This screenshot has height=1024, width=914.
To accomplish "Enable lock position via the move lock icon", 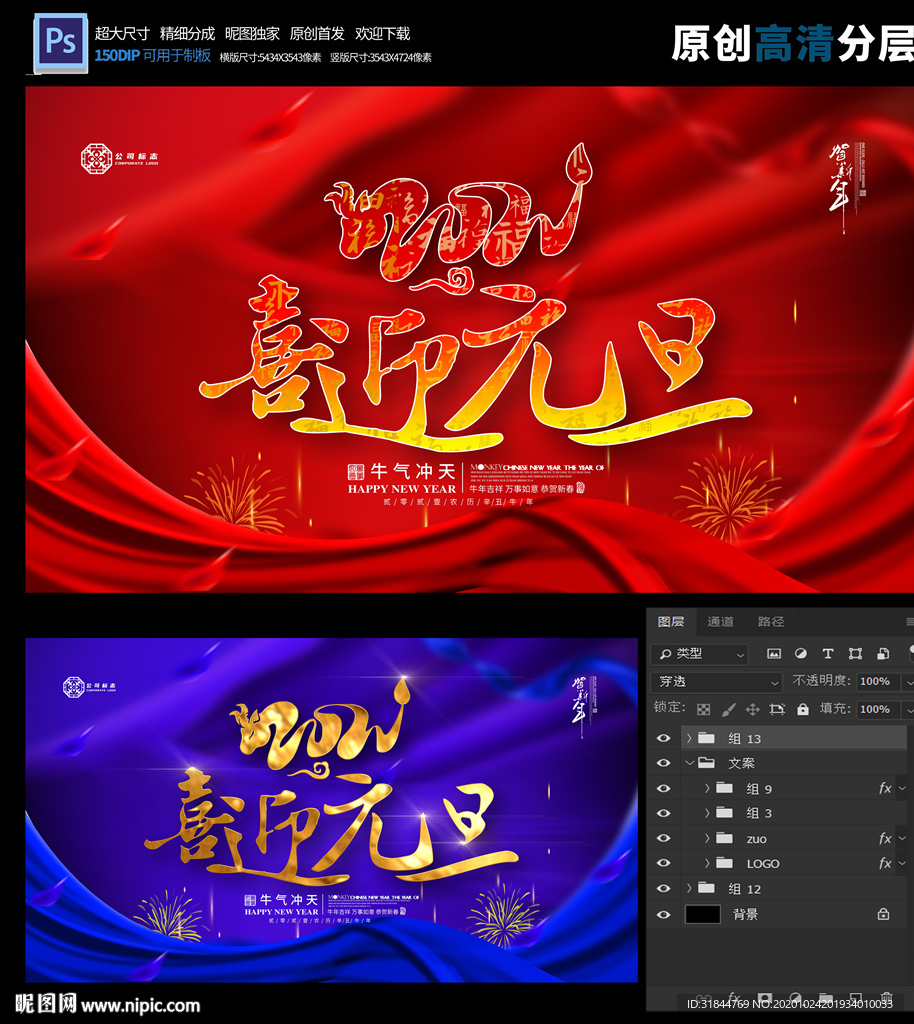I will [753, 710].
